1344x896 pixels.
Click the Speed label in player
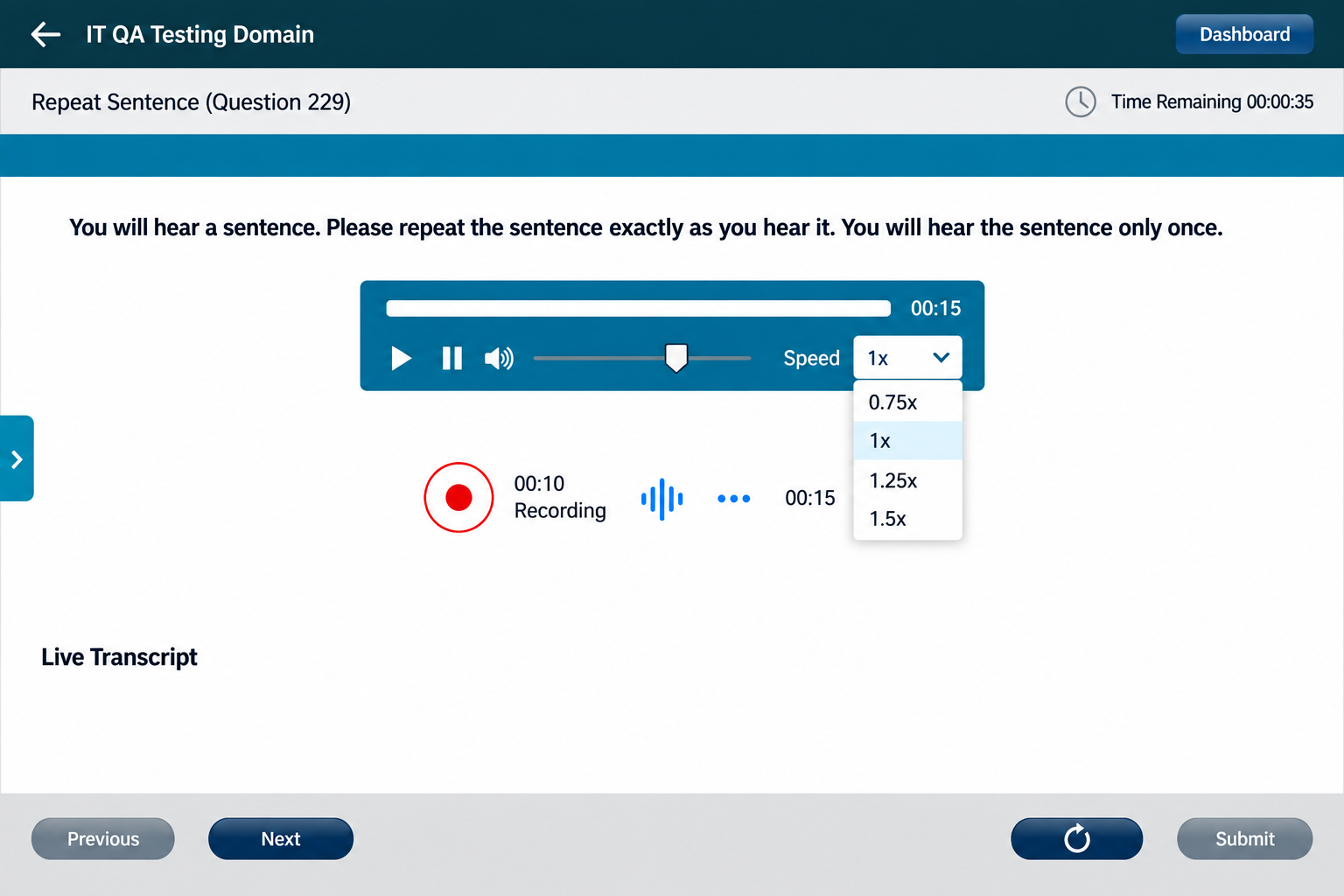click(811, 358)
